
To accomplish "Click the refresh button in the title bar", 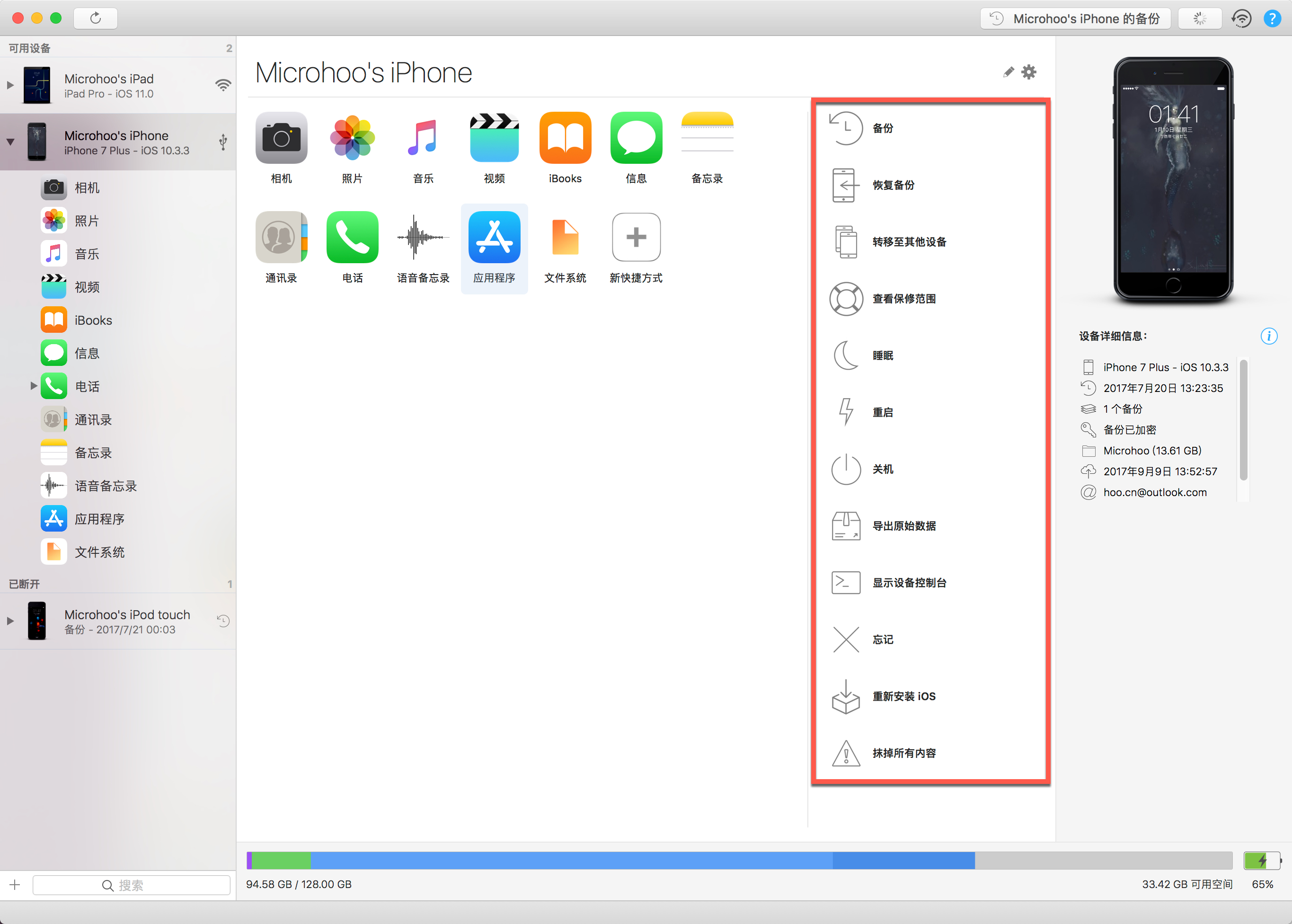I will click(x=96, y=18).
